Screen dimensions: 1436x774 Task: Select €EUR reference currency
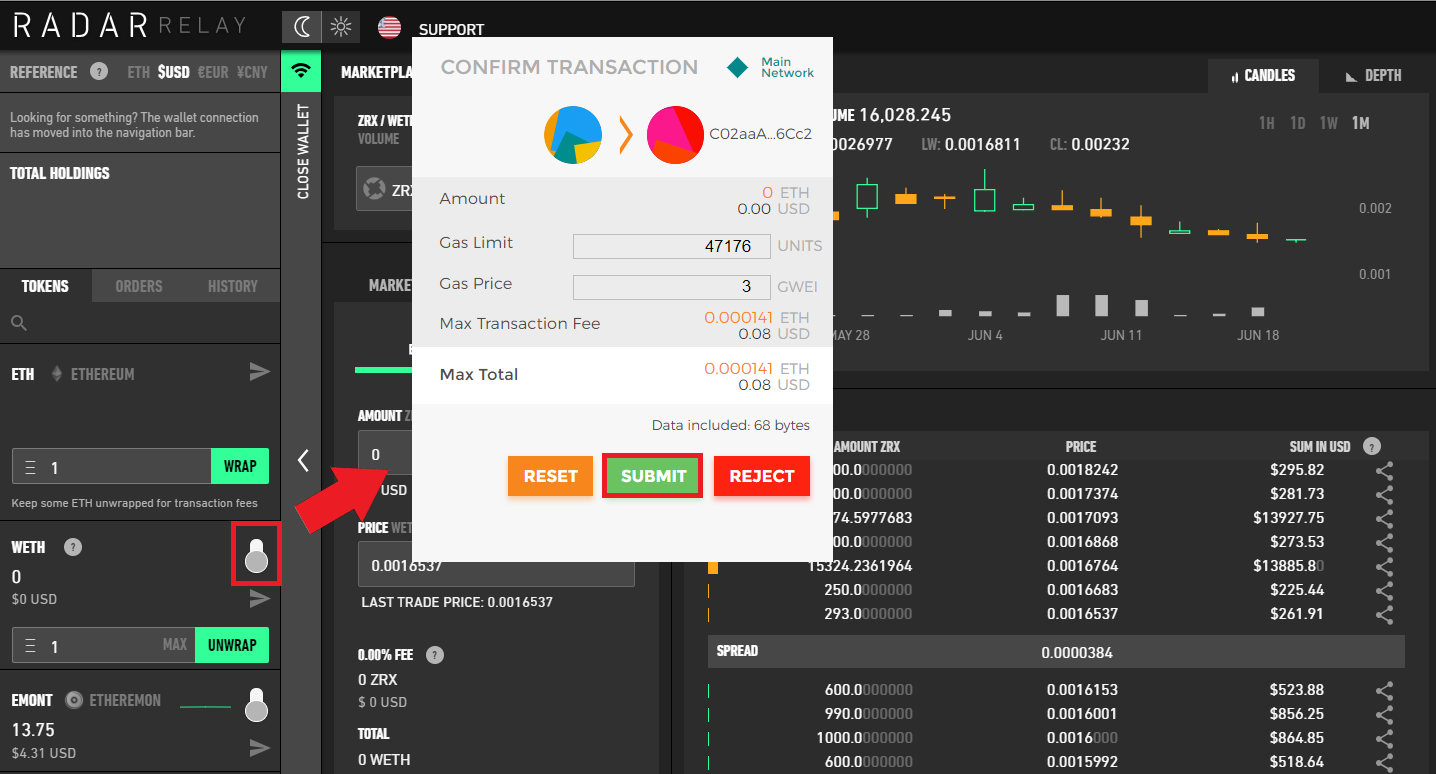(213, 72)
